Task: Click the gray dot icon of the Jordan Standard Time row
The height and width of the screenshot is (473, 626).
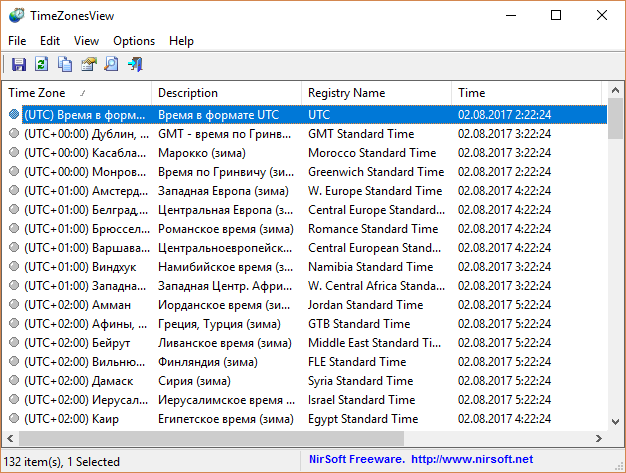Action: point(14,305)
